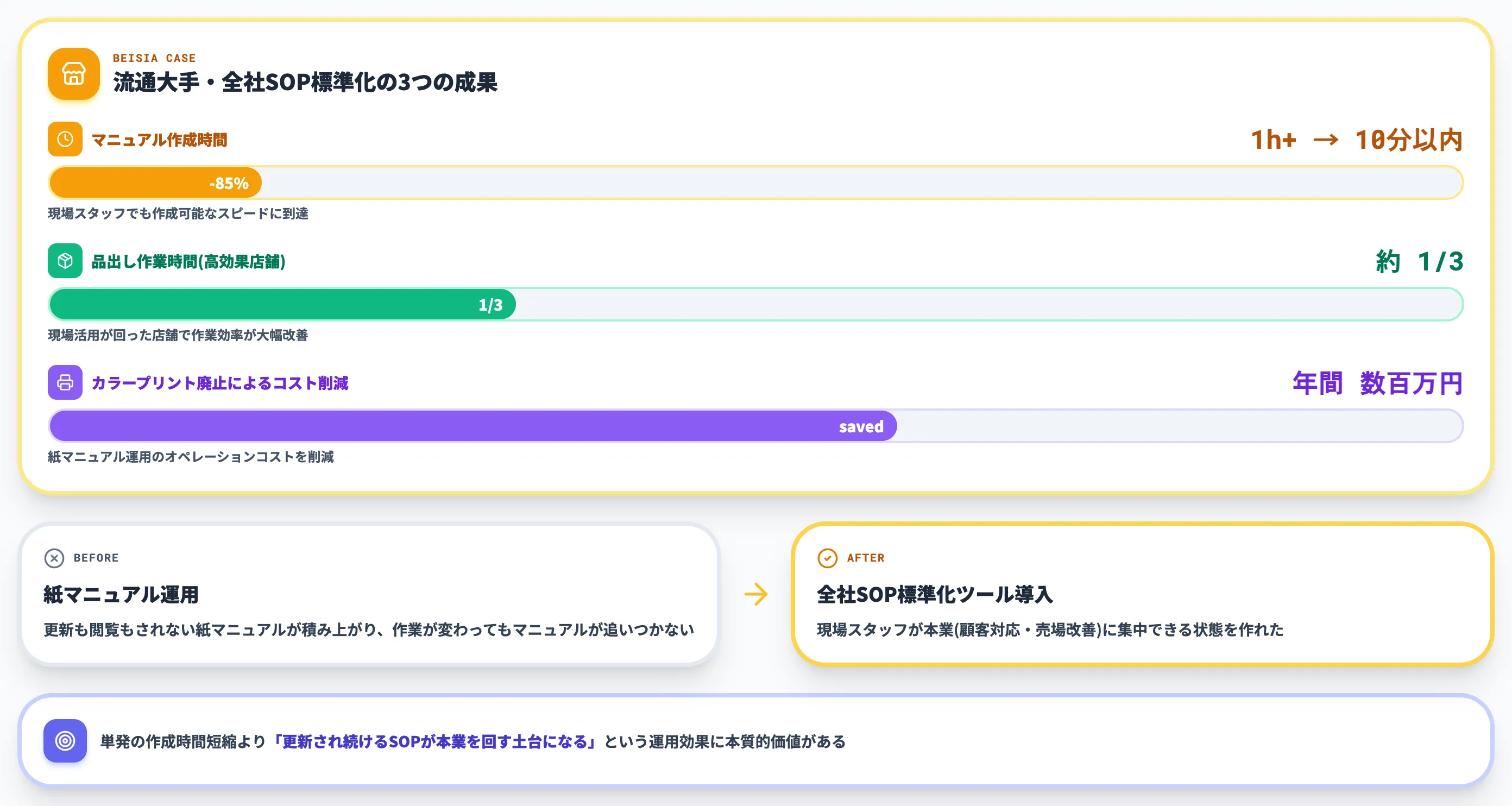Click the 紙マニュアル運用 card title

pos(121,595)
